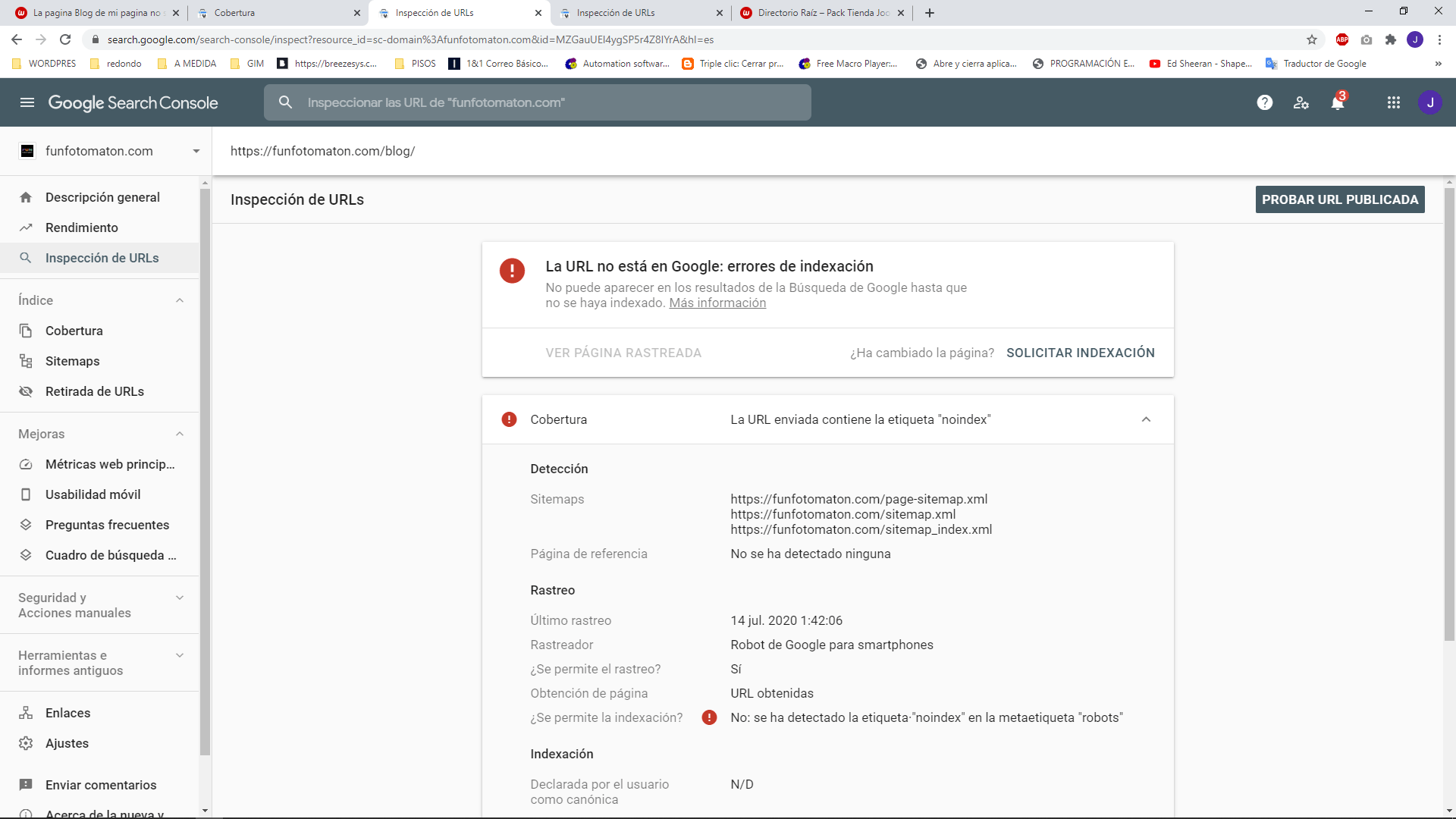The image size is (1456, 819).
Task: Click the red error icon next to indexación
Action: tap(710, 717)
